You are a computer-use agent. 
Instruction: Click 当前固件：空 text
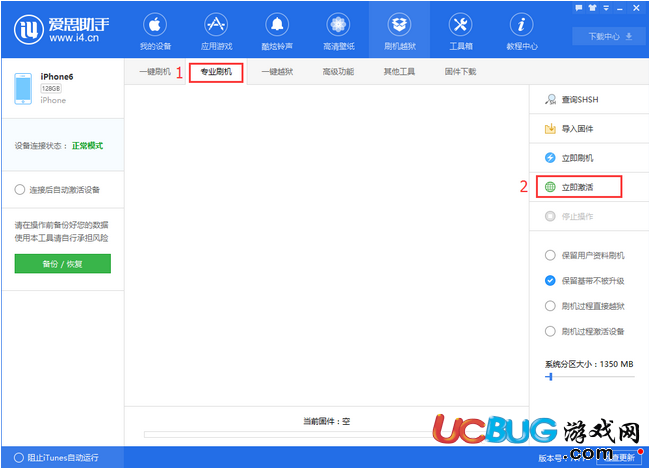tap(327, 421)
